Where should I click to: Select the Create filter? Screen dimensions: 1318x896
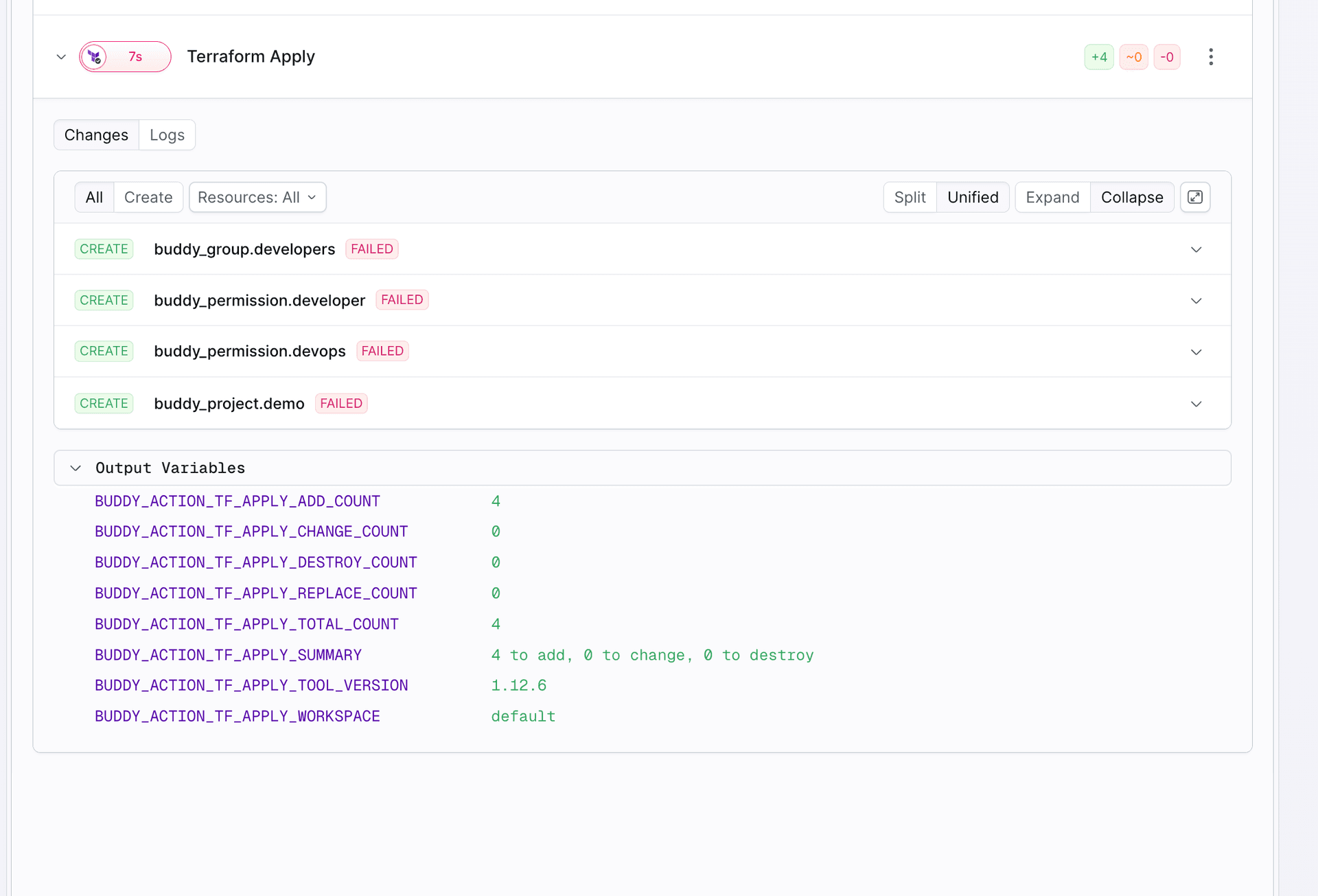point(148,198)
